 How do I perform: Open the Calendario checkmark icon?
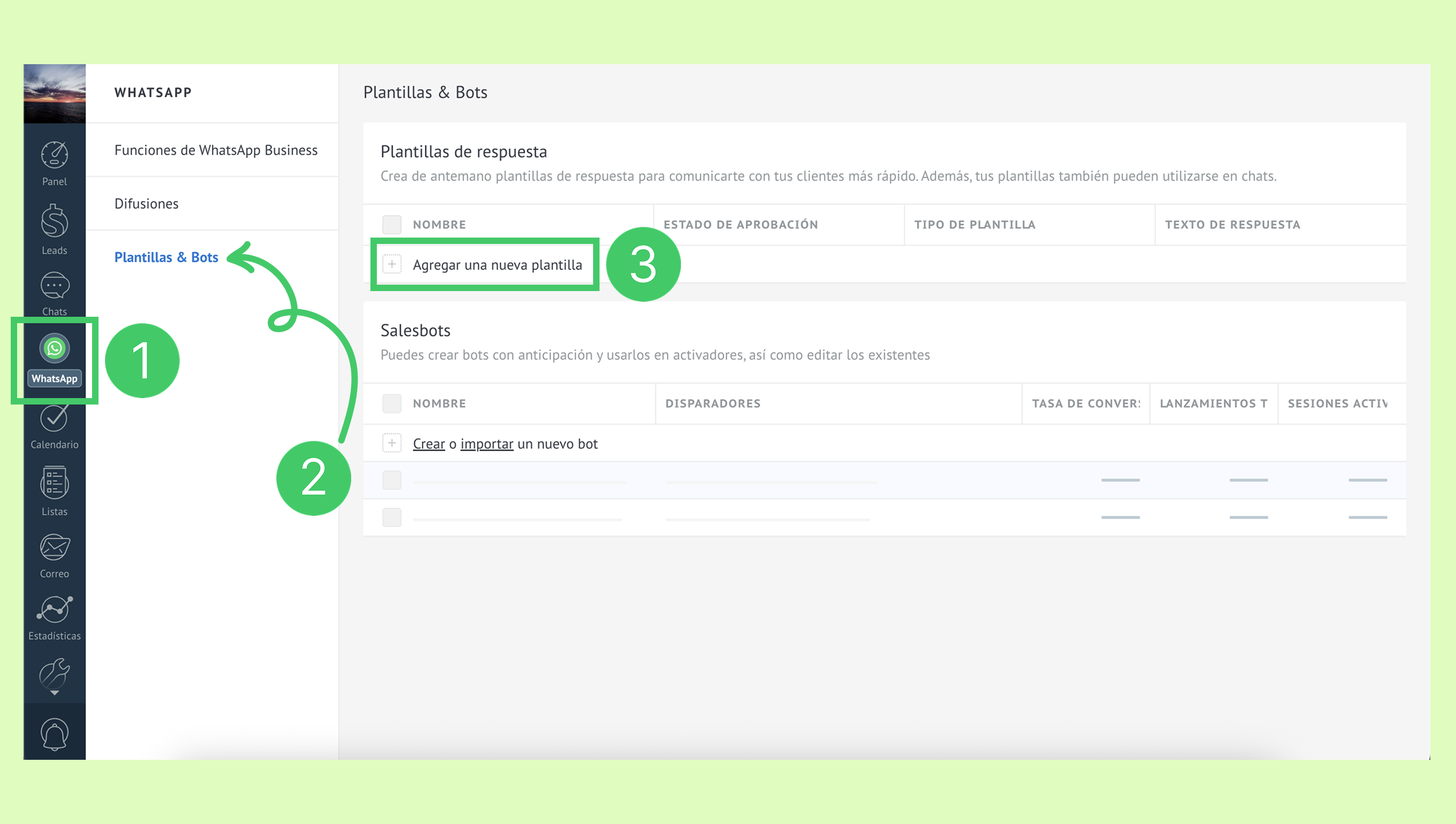[55, 419]
